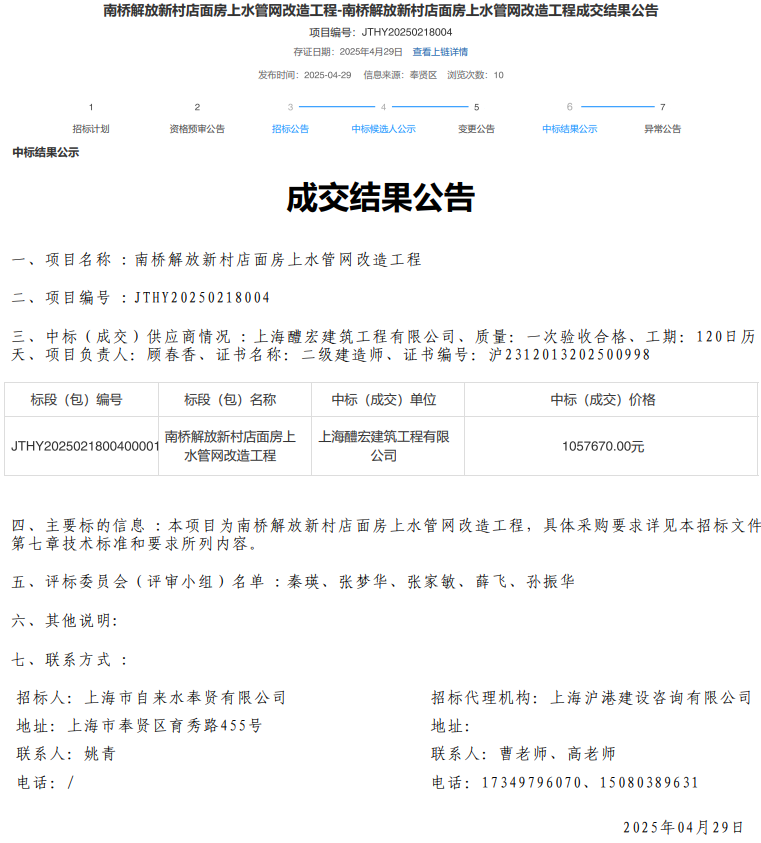Open 中标候选人公示 in the timeline
This screenshot has height=843, width=761.
(x=383, y=129)
